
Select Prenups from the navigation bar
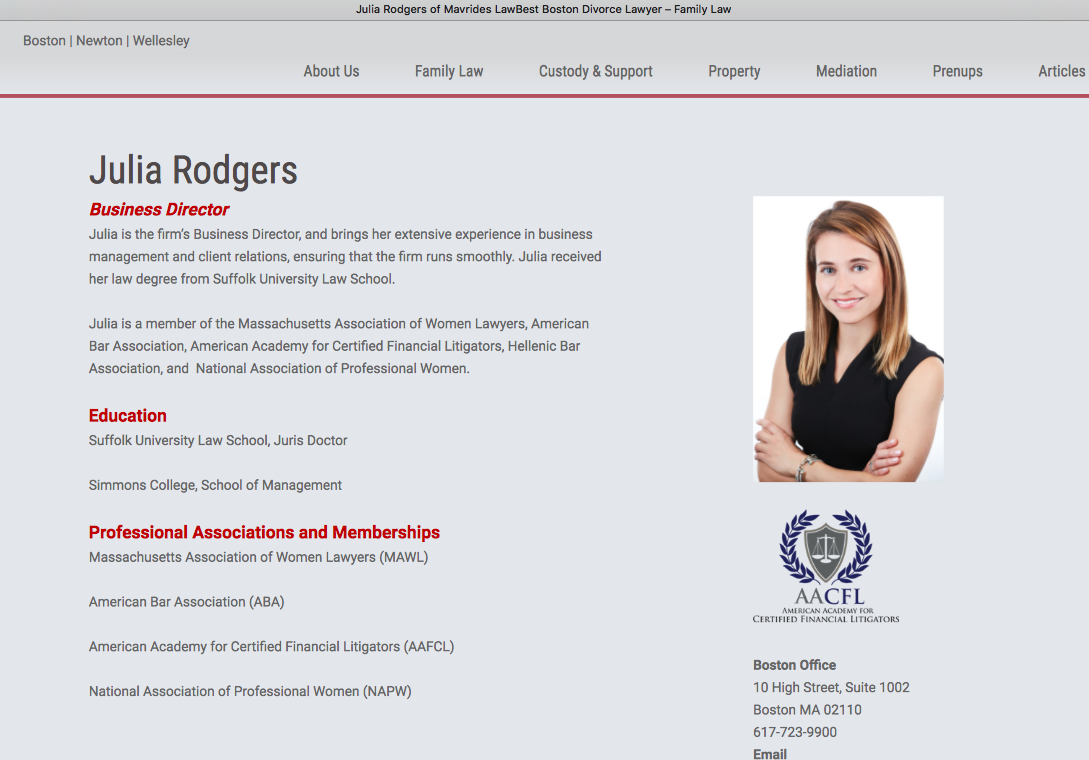point(957,71)
